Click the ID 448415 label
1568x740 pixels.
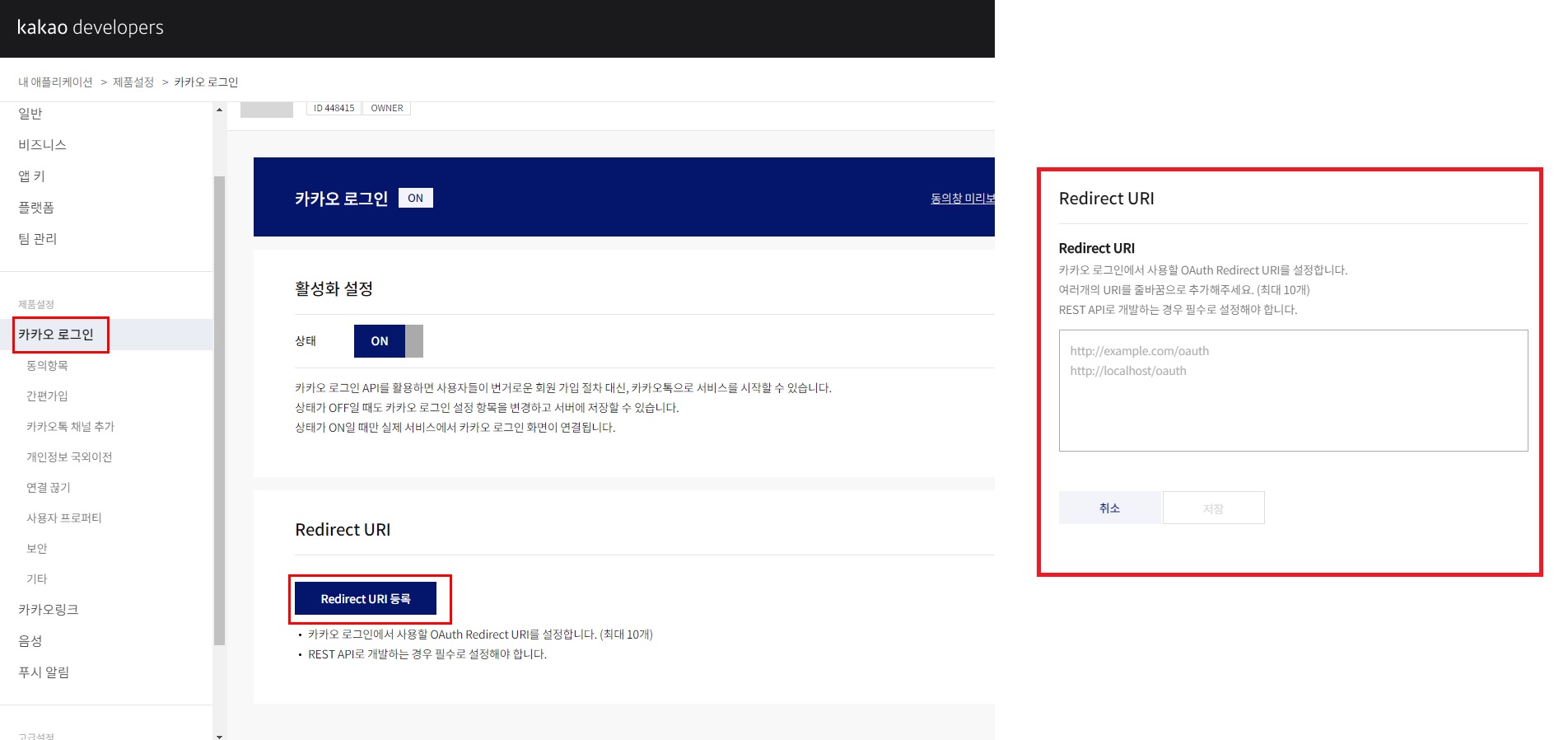(334, 108)
